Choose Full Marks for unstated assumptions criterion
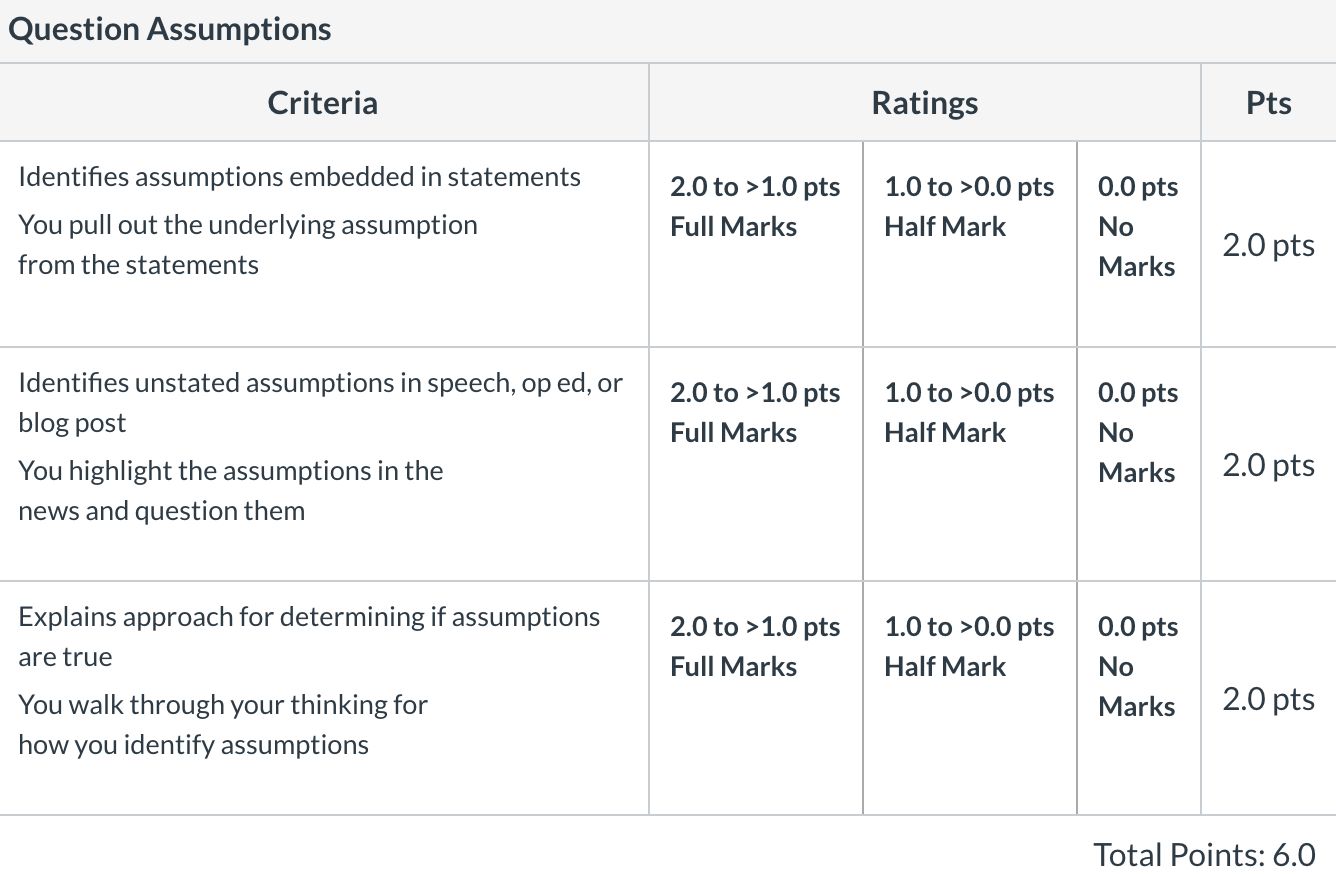This screenshot has height=874, width=1336. pyautogui.click(x=755, y=464)
